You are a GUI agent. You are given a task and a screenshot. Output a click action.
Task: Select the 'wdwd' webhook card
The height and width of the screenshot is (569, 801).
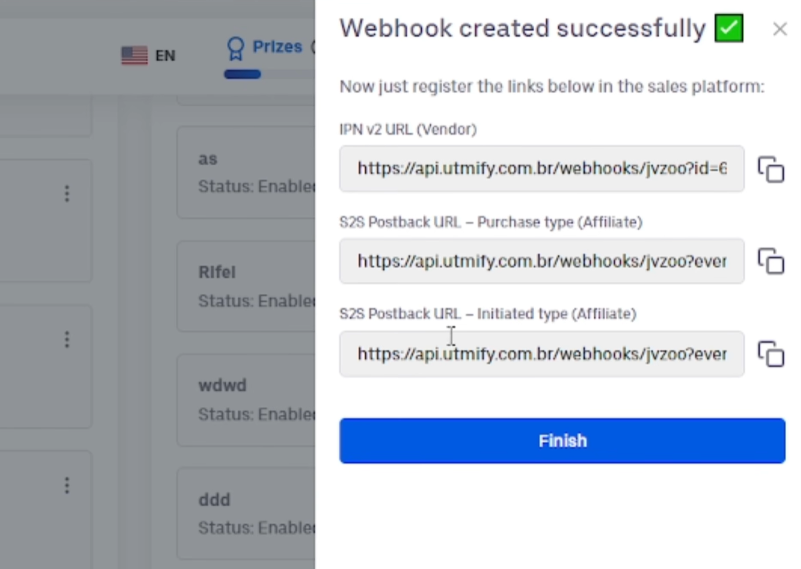pyautogui.click(x=246, y=400)
